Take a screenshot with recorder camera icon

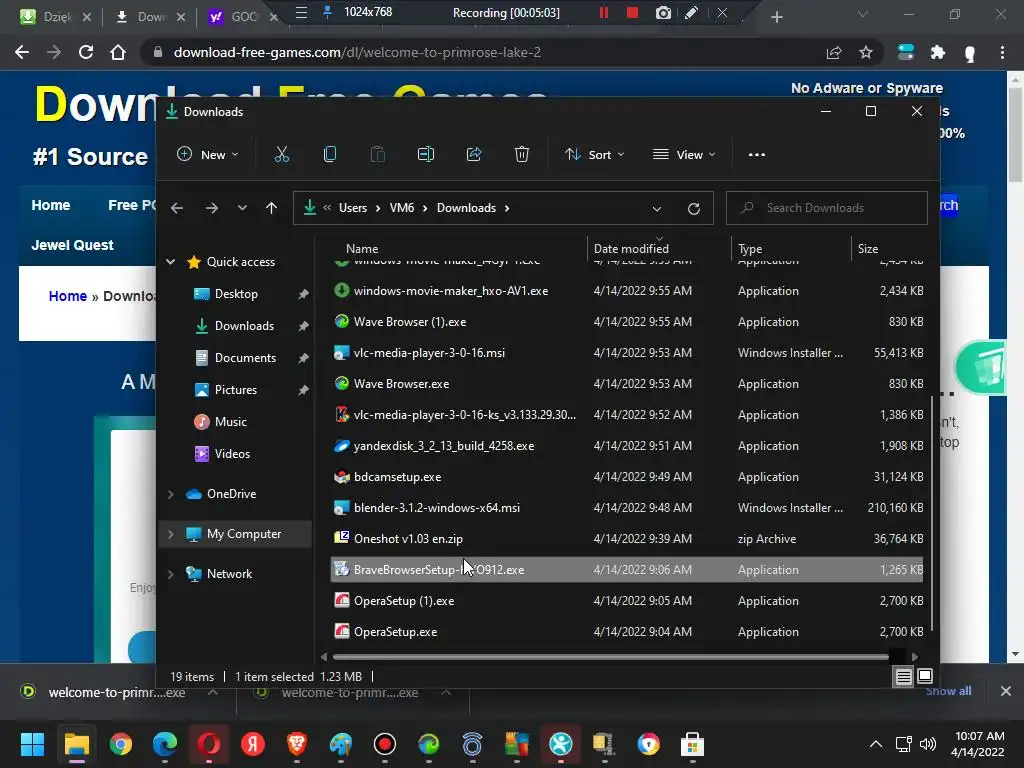[663, 13]
